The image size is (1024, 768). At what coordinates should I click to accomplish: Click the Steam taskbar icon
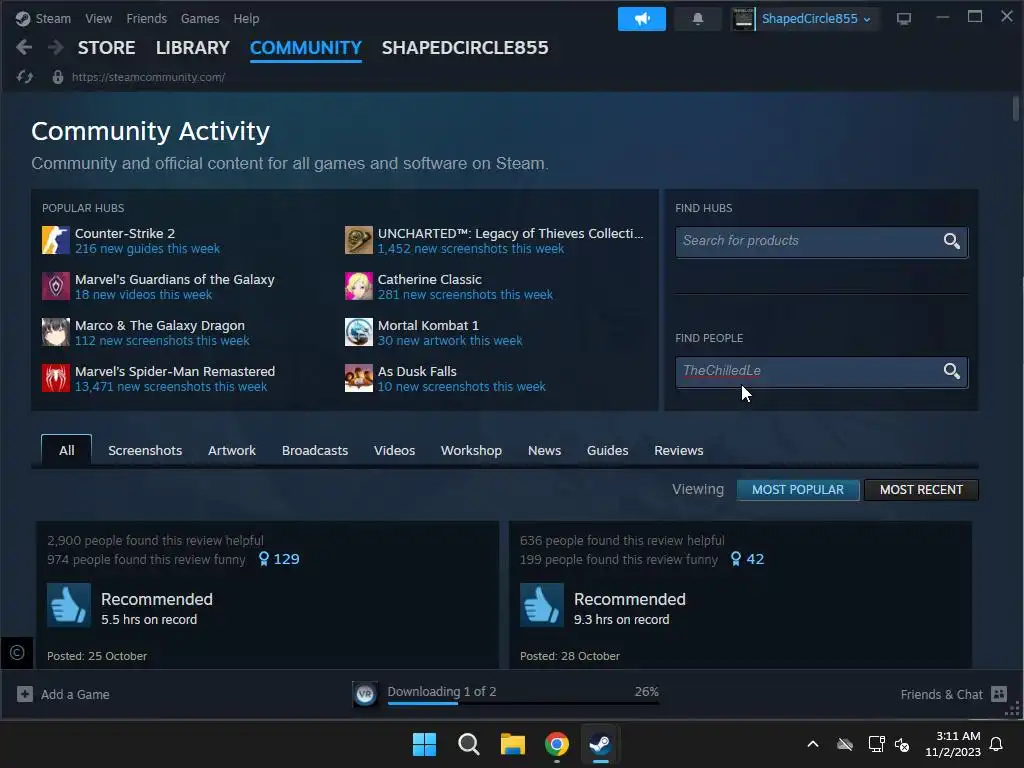pos(600,744)
